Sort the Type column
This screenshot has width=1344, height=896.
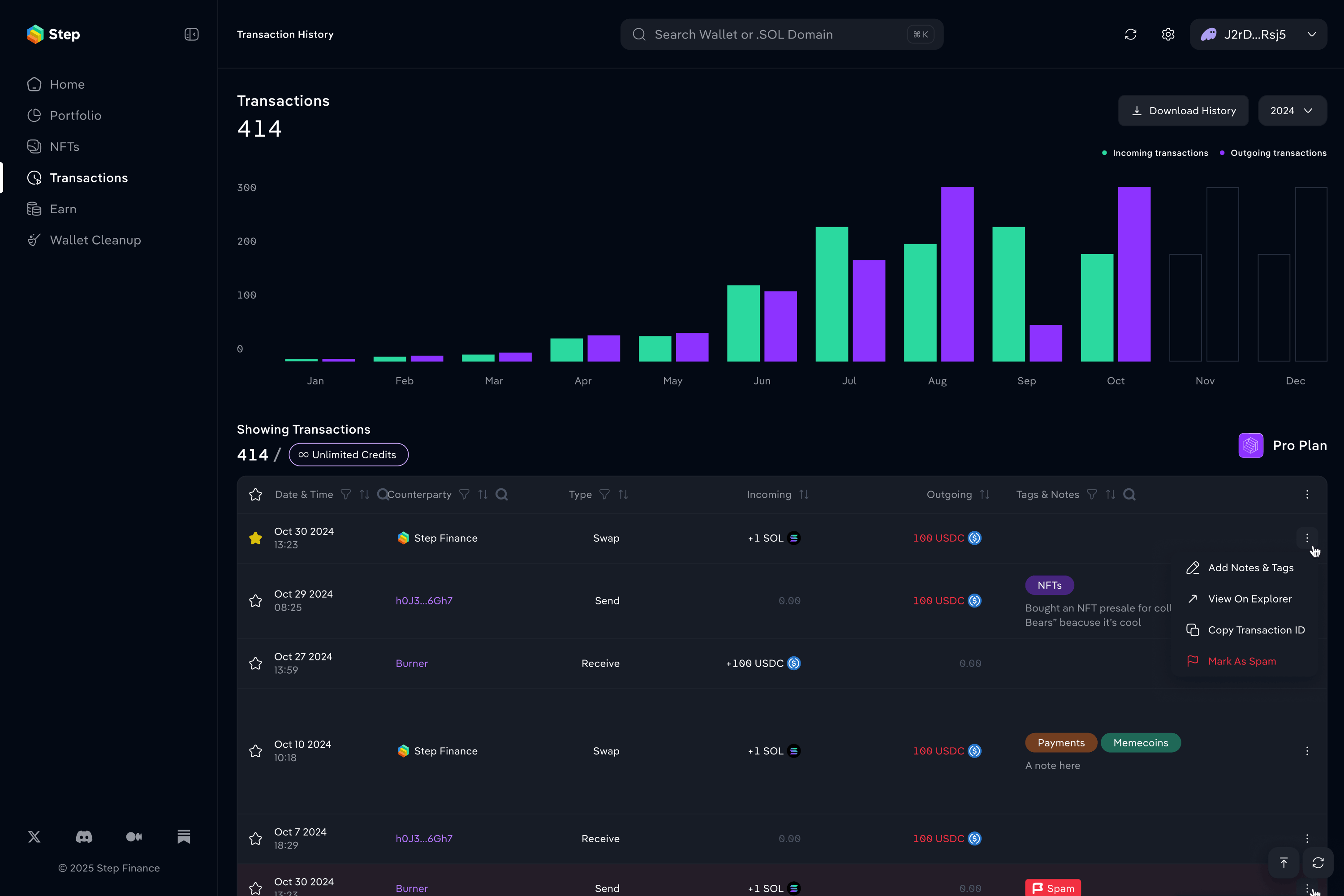click(x=624, y=494)
